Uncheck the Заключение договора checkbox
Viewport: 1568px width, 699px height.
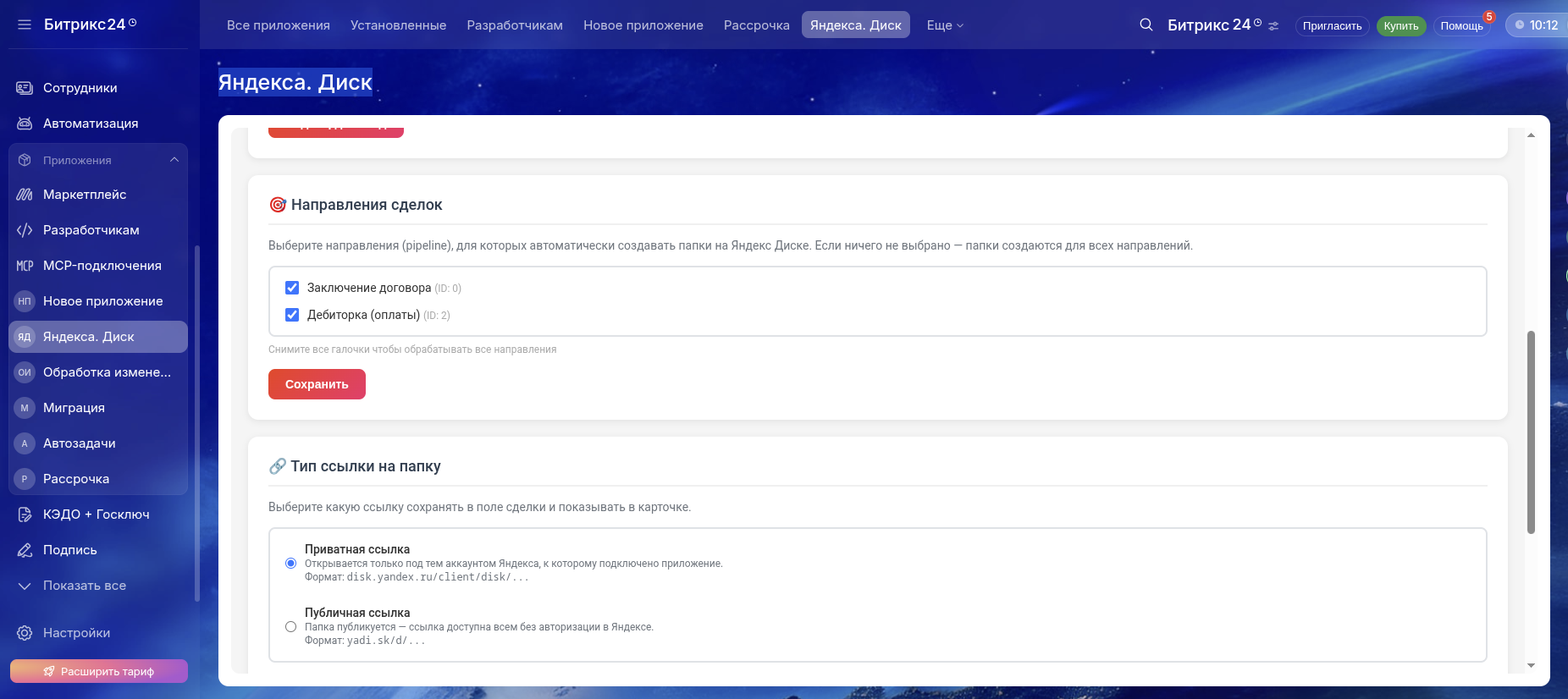(292, 288)
